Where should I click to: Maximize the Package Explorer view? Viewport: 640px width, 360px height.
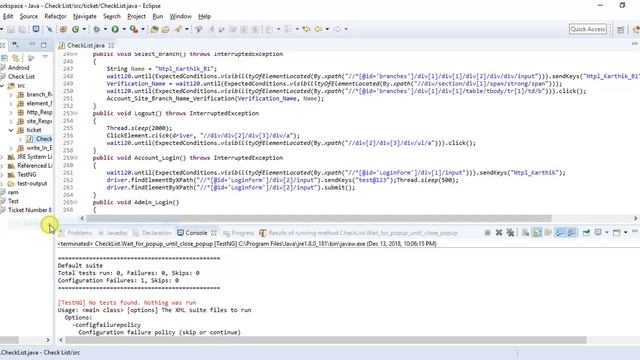(44, 44)
